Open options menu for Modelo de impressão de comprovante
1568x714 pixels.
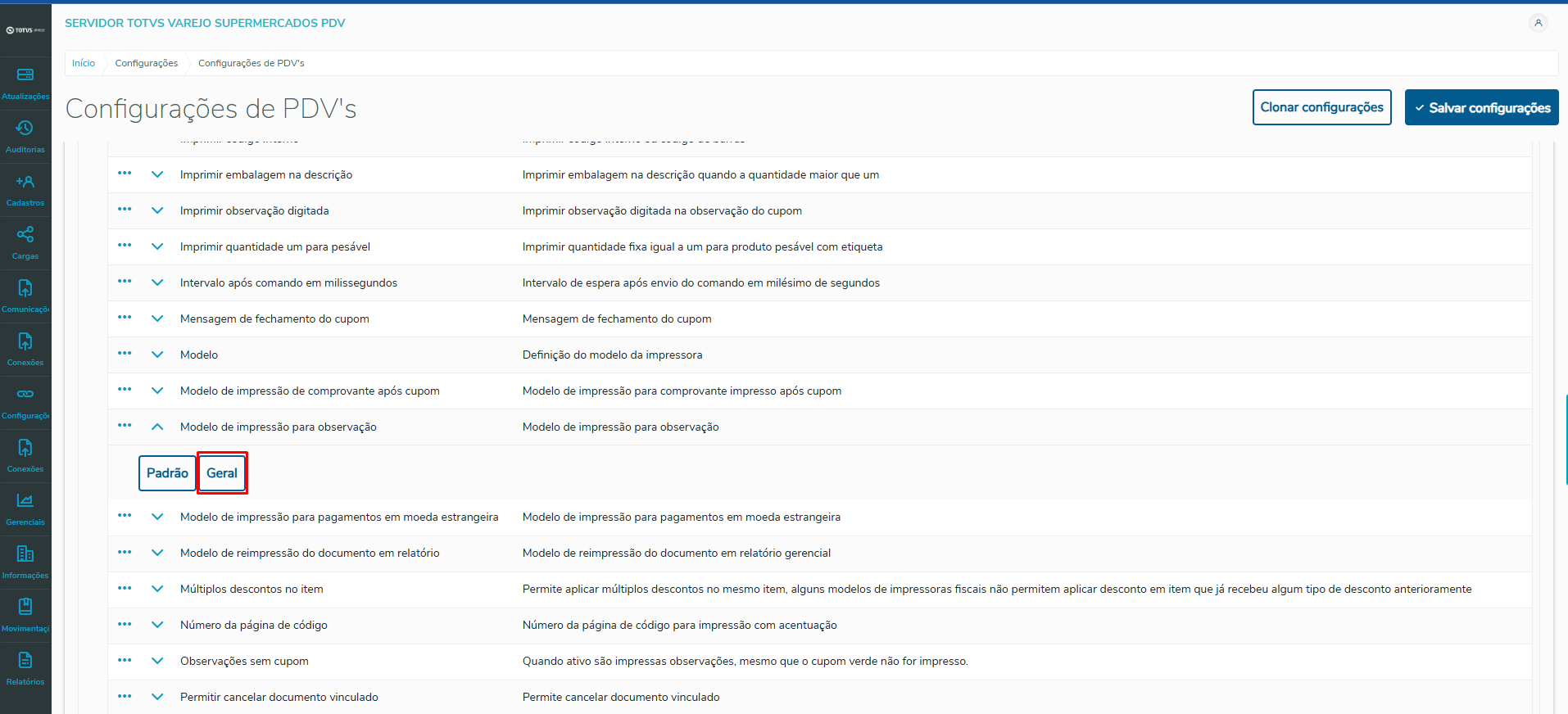point(125,390)
